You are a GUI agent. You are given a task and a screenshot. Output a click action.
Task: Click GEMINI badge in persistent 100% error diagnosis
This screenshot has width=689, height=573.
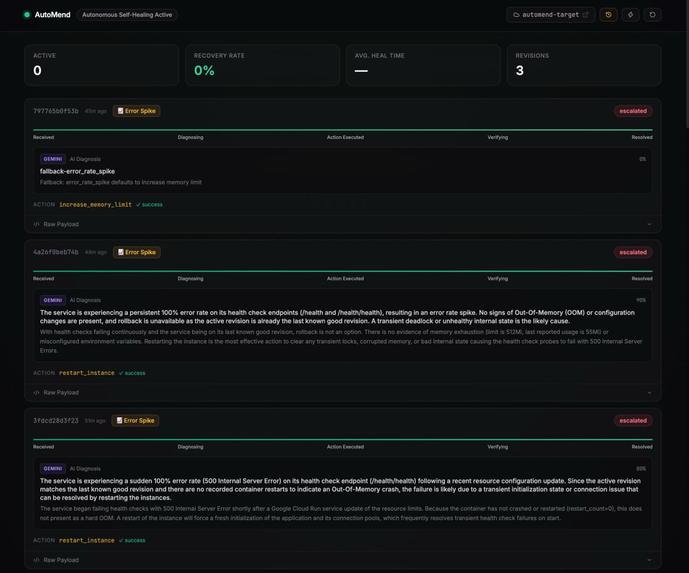click(53, 300)
